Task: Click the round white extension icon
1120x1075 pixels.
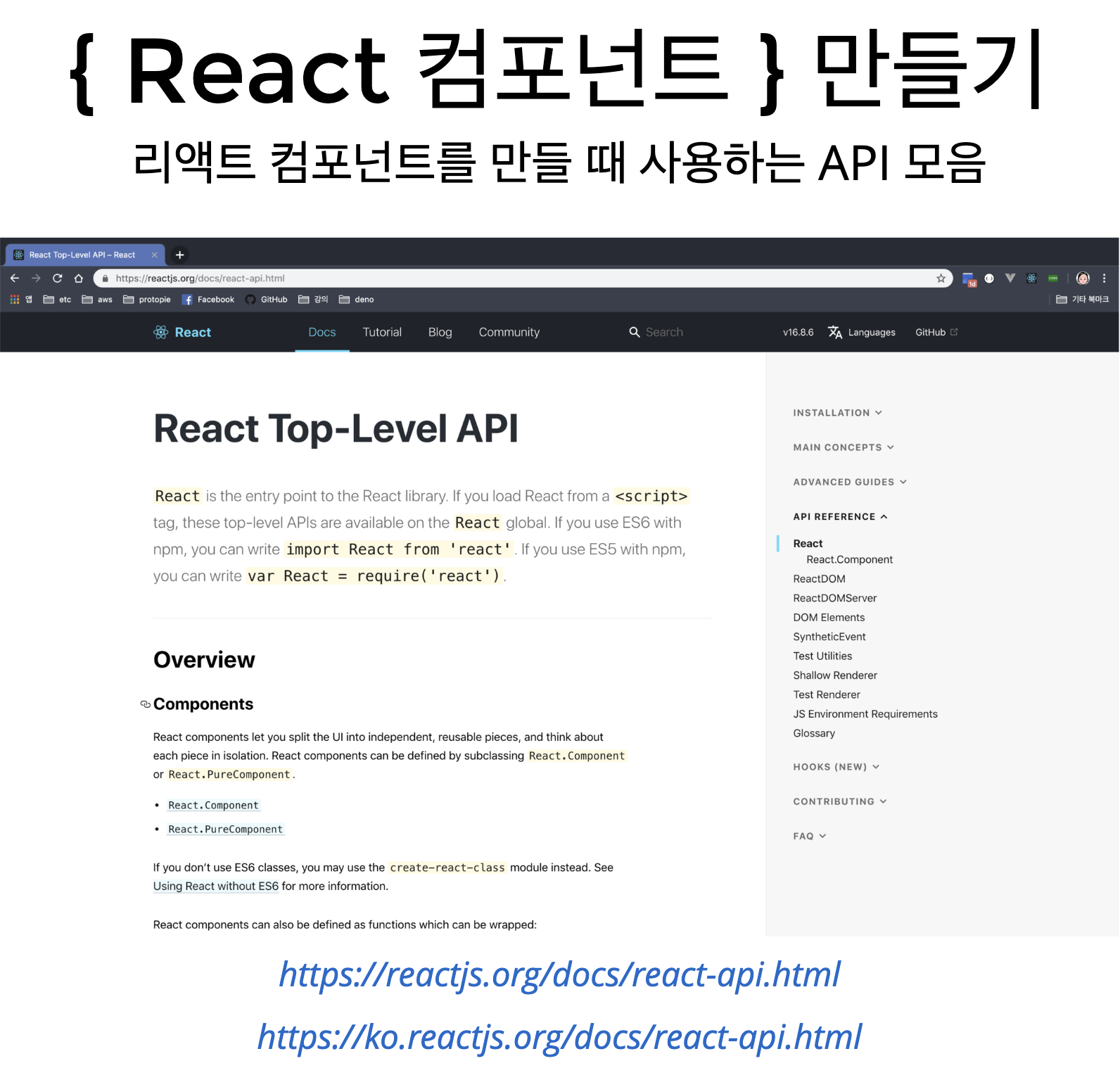Action: tap(989, 279)
